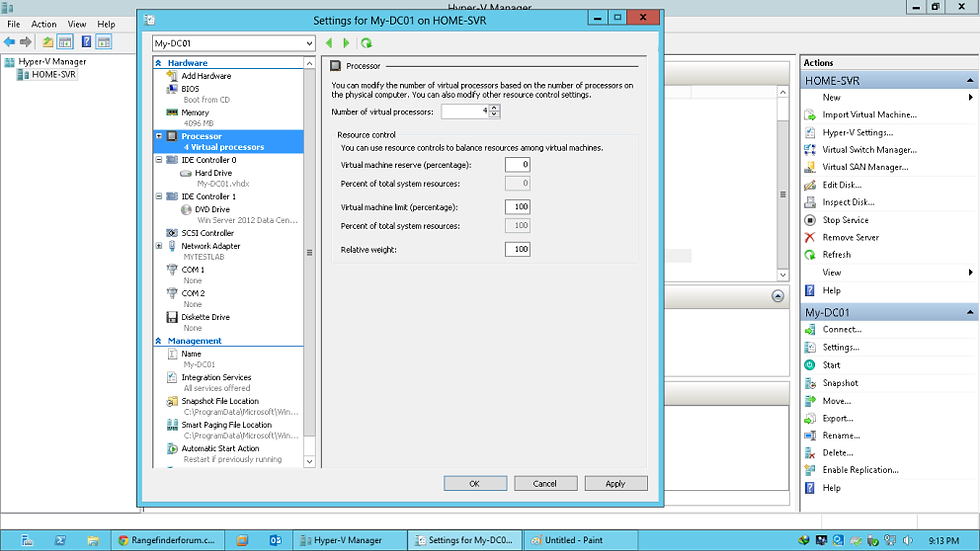Collapse the IDE Controller 0 node
Viewport: 980px width, 551px height.
[x=159, y=160]
